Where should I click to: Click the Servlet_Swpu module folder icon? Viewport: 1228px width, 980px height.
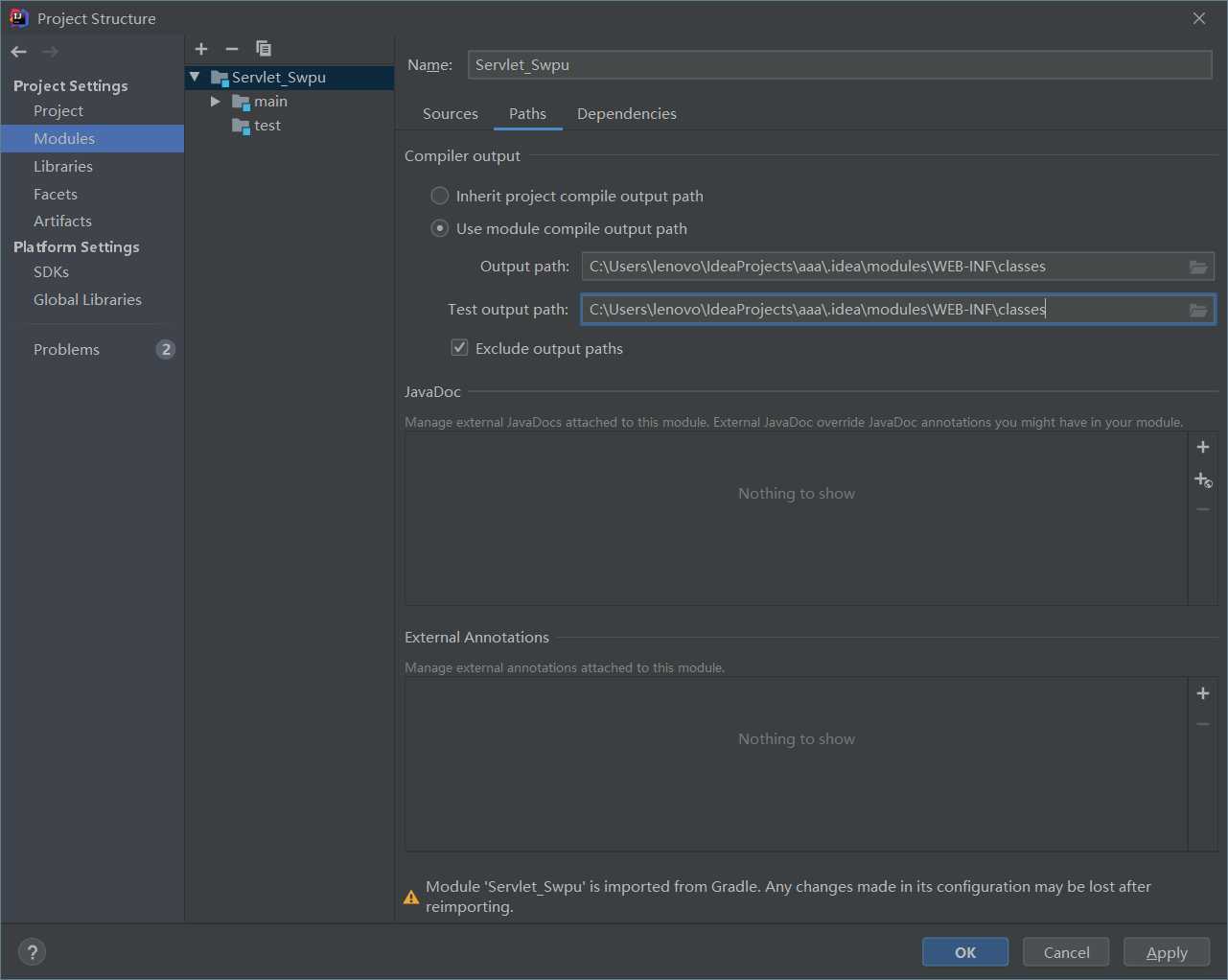point(220,78)
